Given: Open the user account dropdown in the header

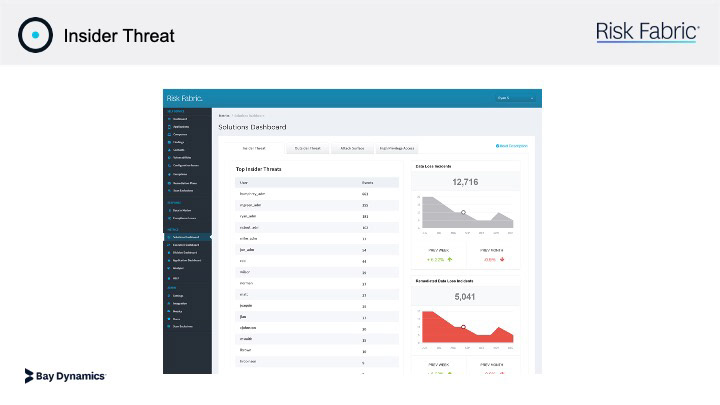Looking at the screenshot, I should (515, 98).
